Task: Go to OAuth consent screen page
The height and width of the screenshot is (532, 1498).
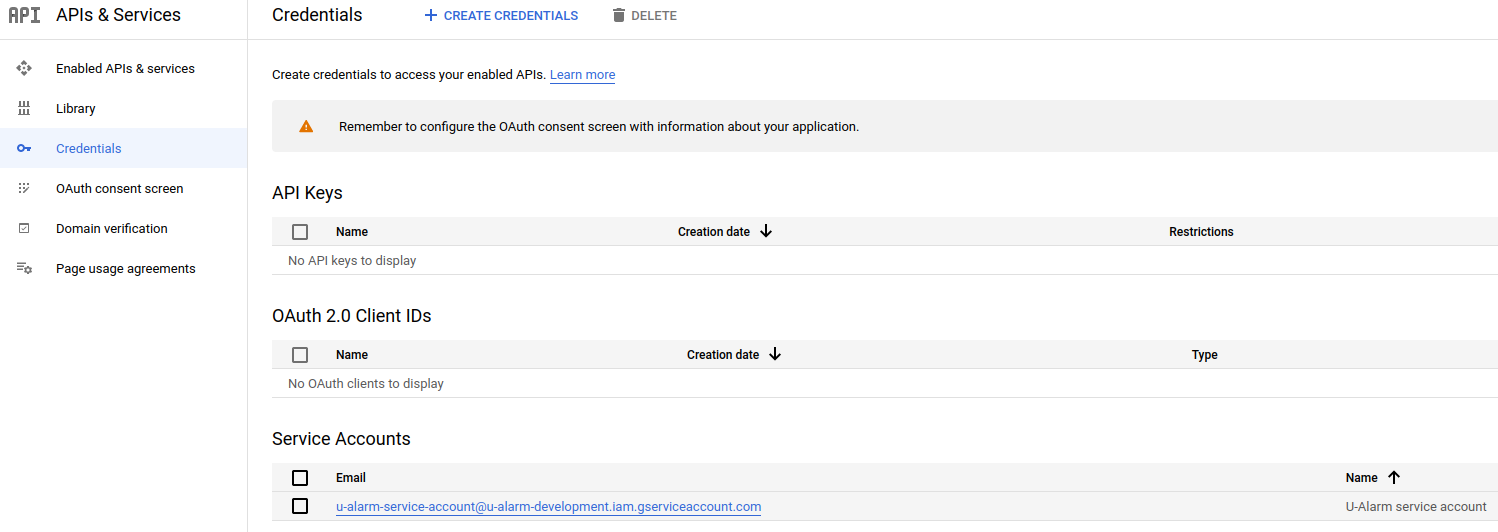Action: point(119,188)
